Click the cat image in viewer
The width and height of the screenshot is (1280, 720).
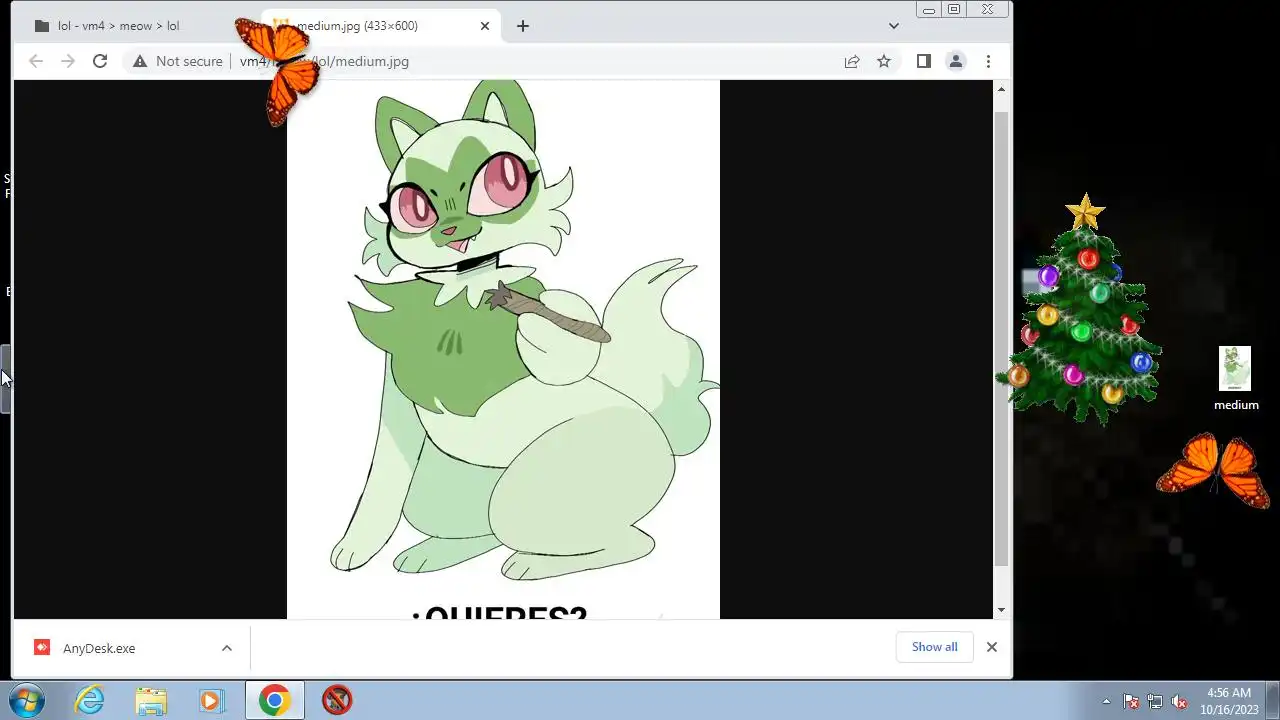pos(503,349)
